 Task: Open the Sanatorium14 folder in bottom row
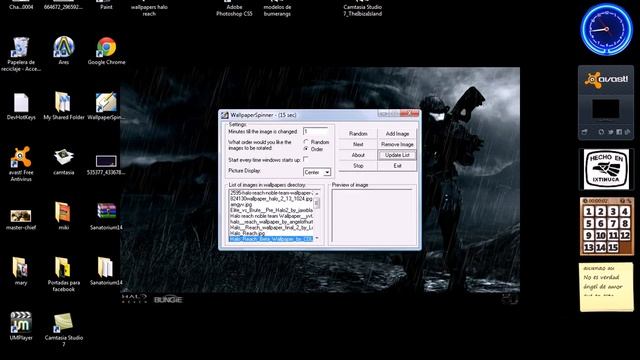coord(106,267)
